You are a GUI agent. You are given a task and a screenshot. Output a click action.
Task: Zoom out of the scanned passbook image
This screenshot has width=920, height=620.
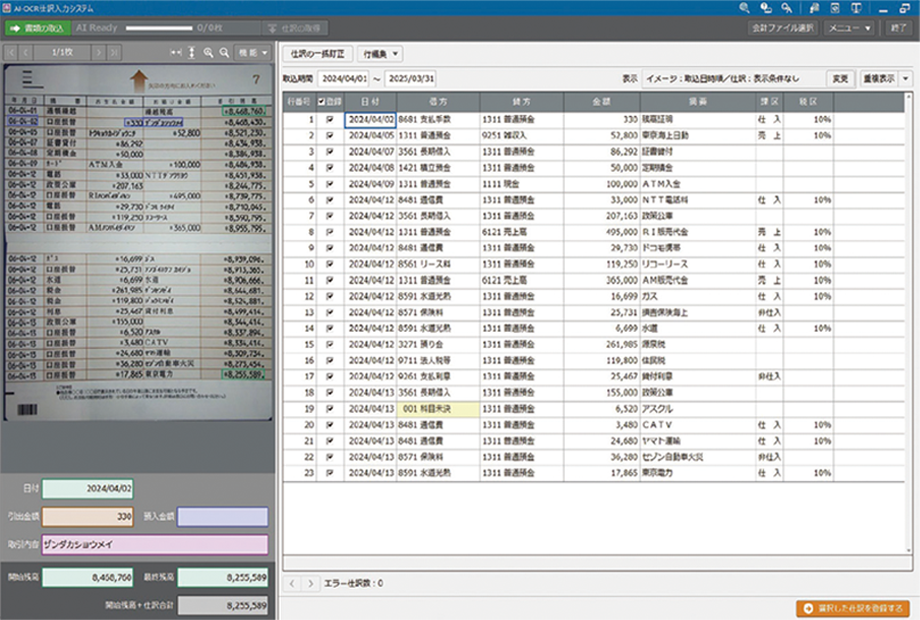(224, 53)
